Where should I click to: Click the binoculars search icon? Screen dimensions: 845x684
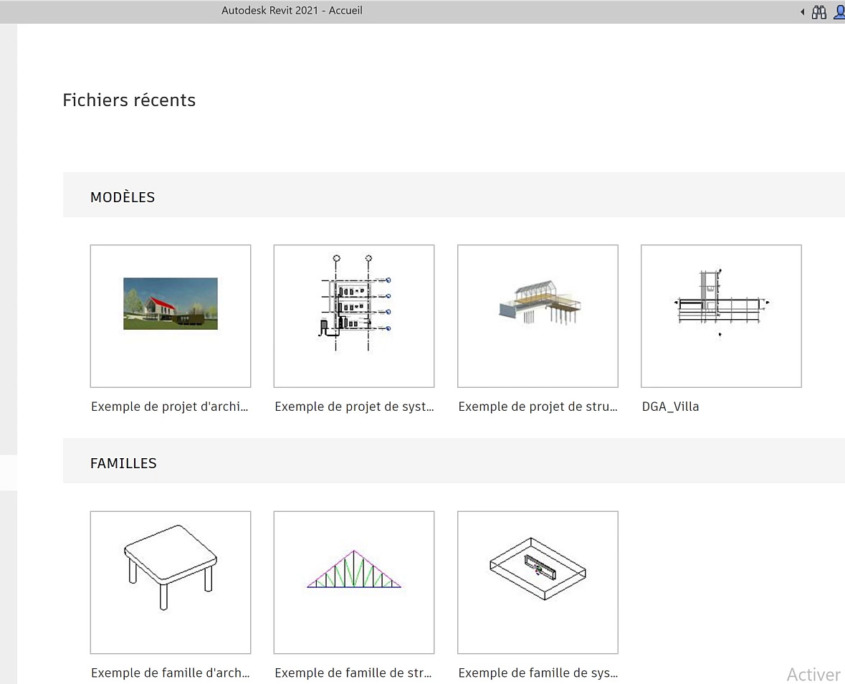pos(819,12)
